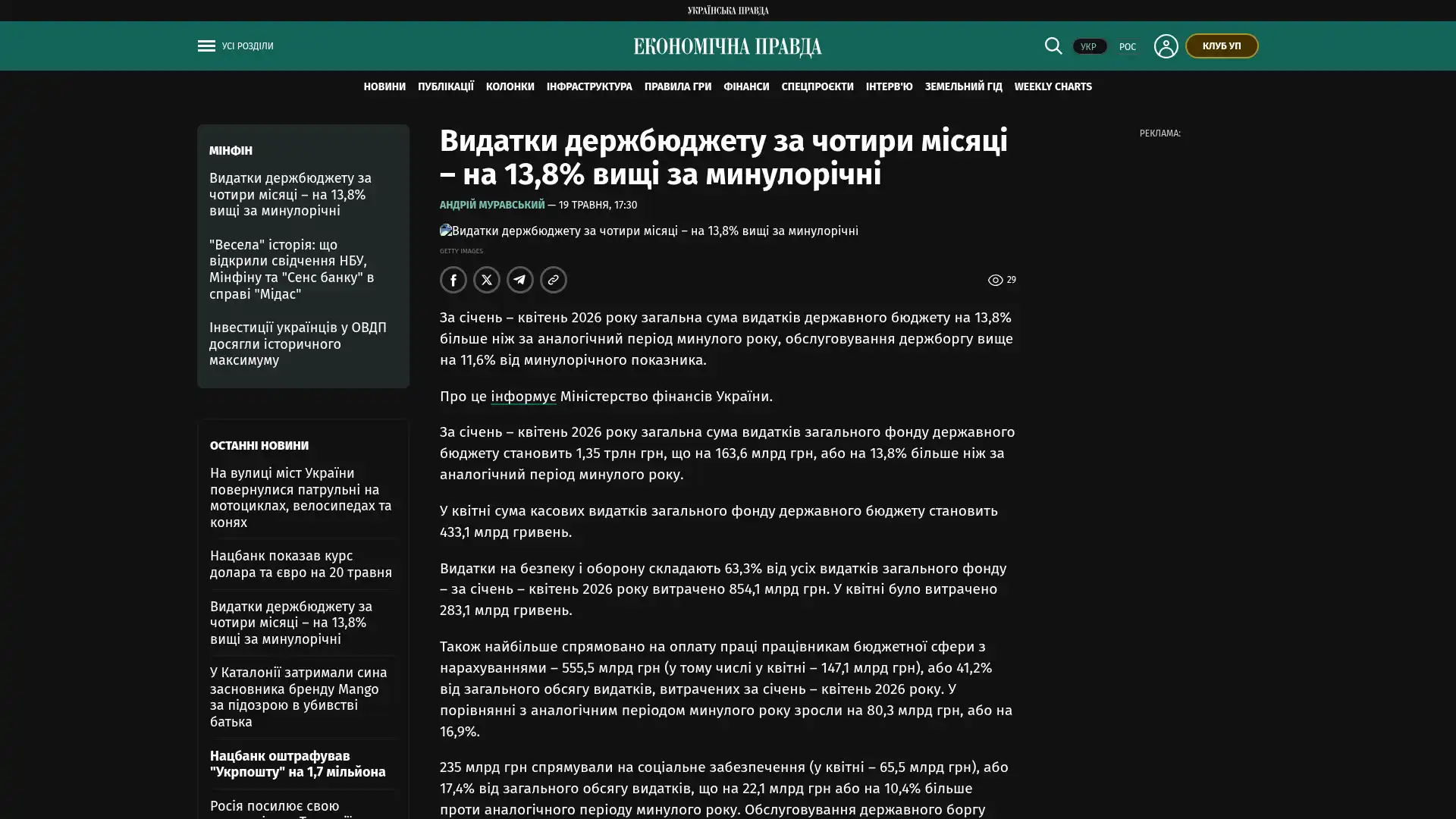Open the hamburger menu УСІ РОЗДІЛИ
The width and height of the screenshot is (1456, 819).
(x=235, y=46)
